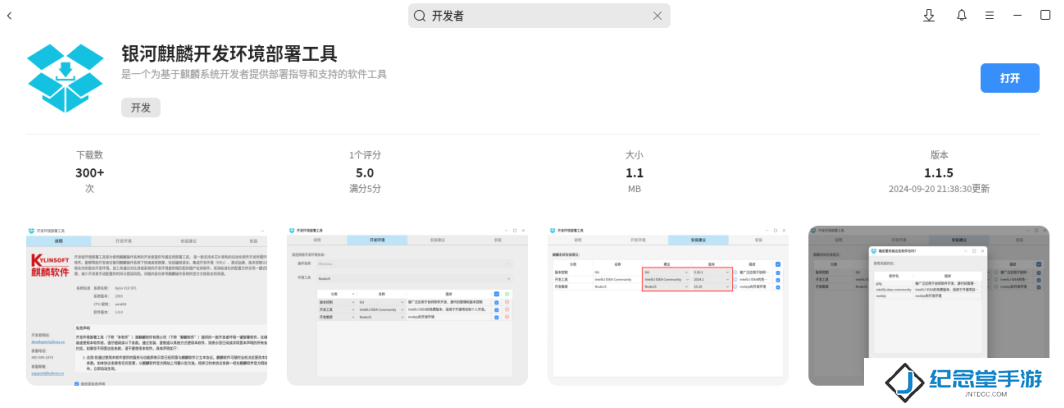Click the update timestamp 2024-09-20 21:38:30更新

(939, 189)
